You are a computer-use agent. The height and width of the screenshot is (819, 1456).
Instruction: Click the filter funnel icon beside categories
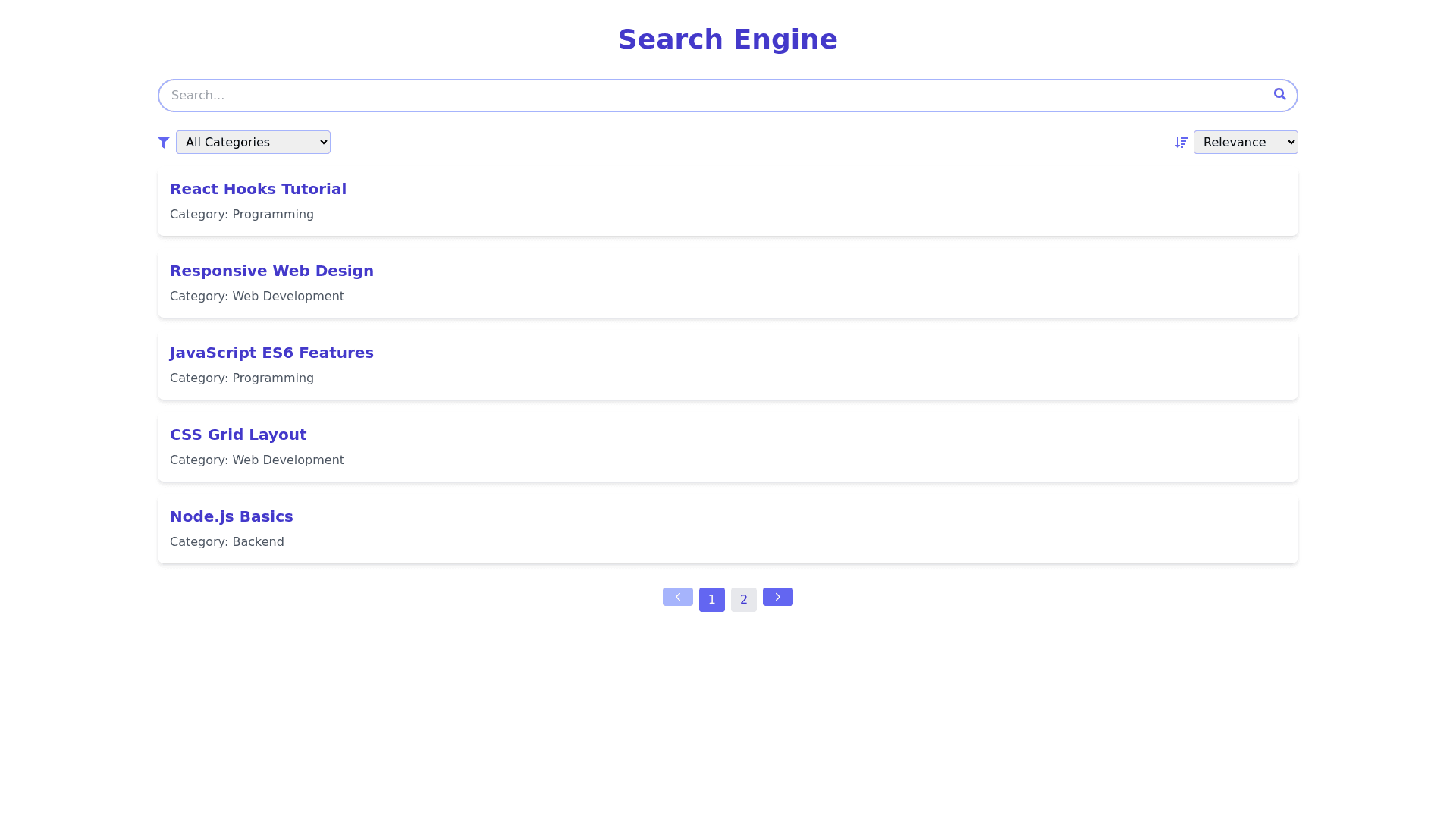[x=163, y=142]
